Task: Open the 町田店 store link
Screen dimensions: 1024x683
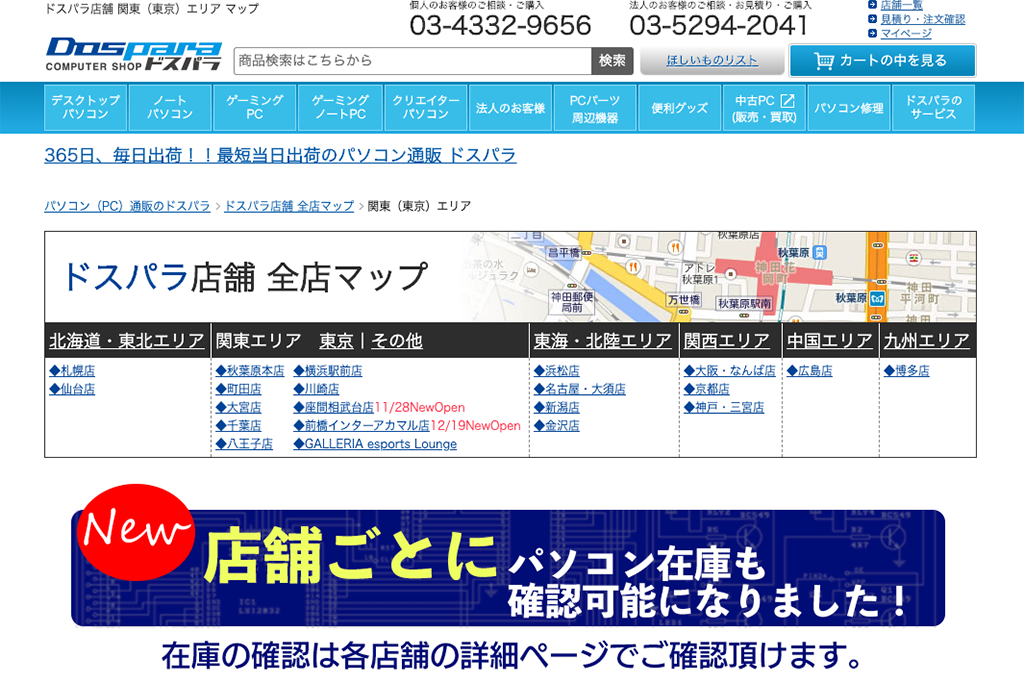Action: [x=238, y=389]
